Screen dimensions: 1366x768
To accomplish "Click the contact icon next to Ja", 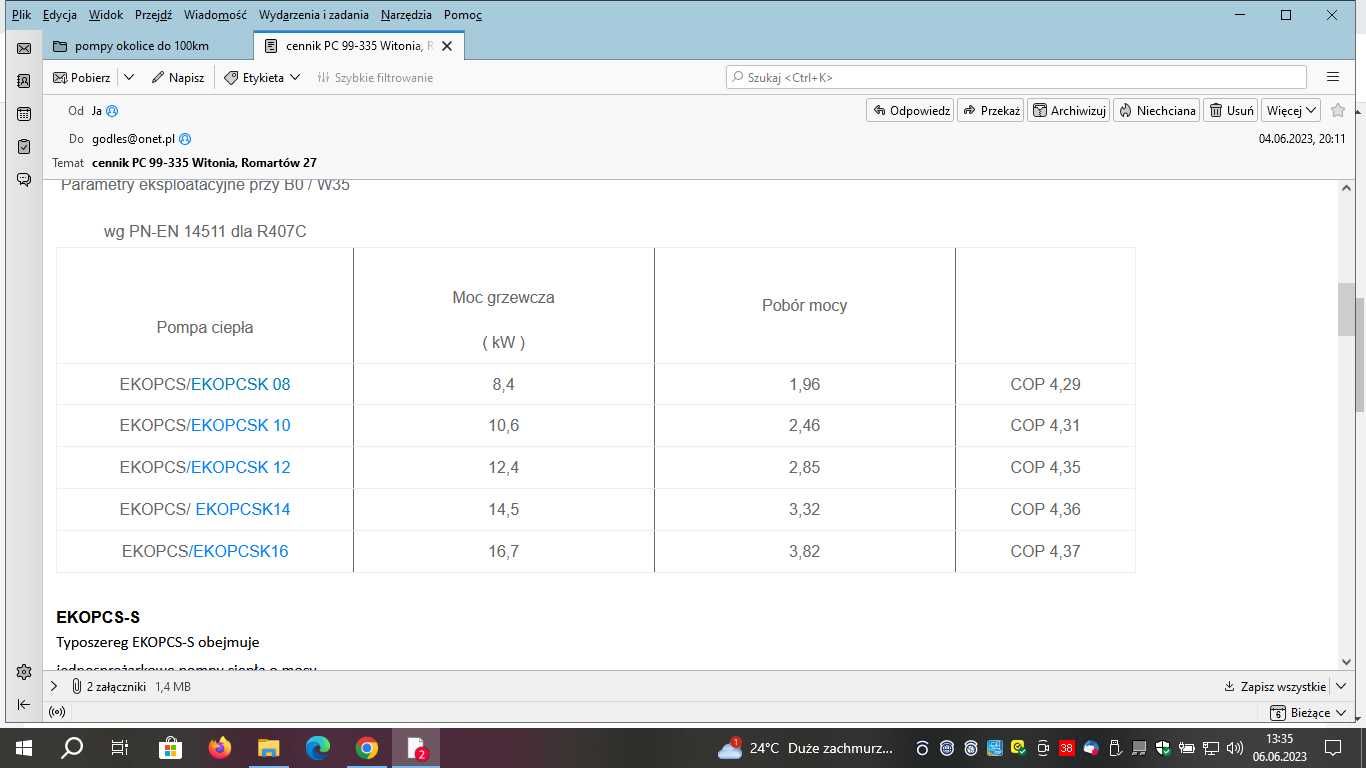I will pyautogui.click(x=112, y=111).
